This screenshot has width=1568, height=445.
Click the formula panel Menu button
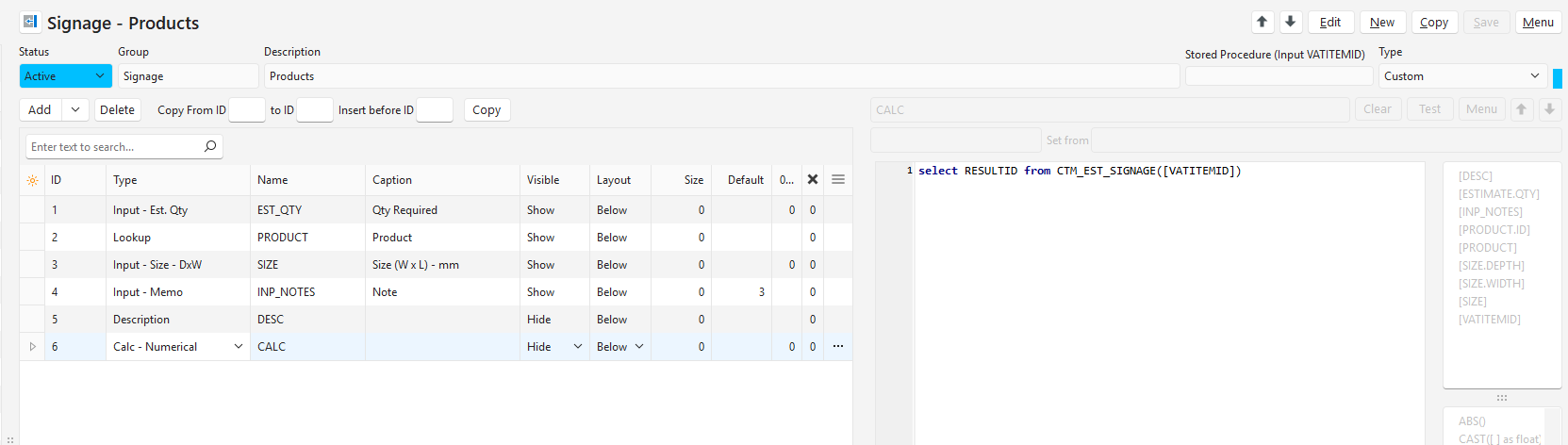[1482, 109]
